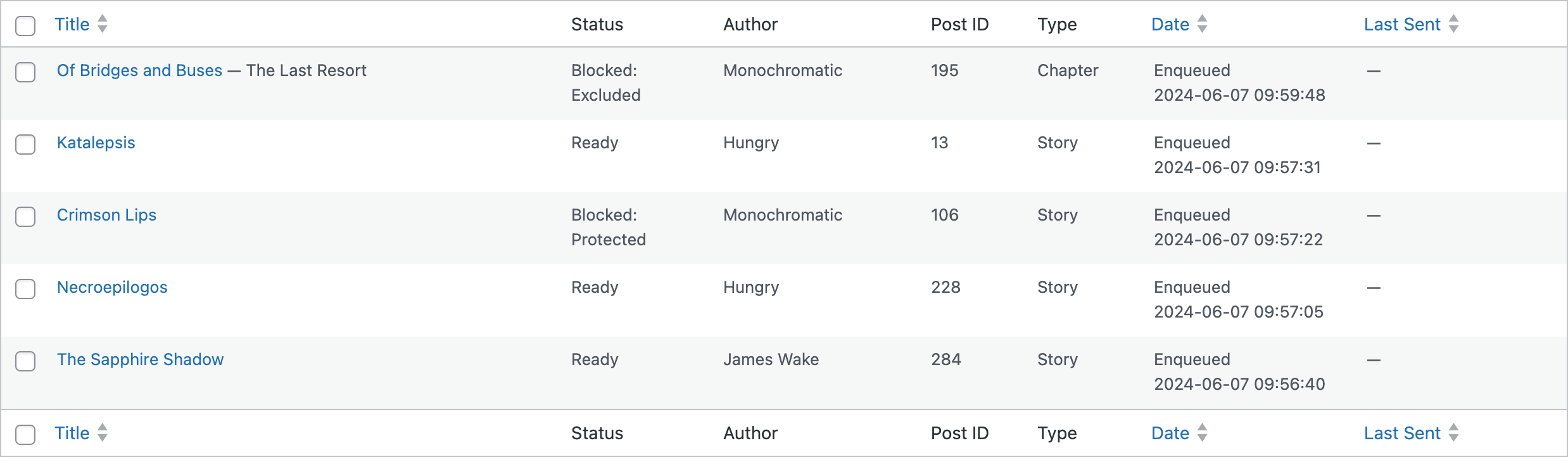Toggle the select-all checkbox in top header
Viewport: 1568px width, 457px height.
[x=25, y=26]
